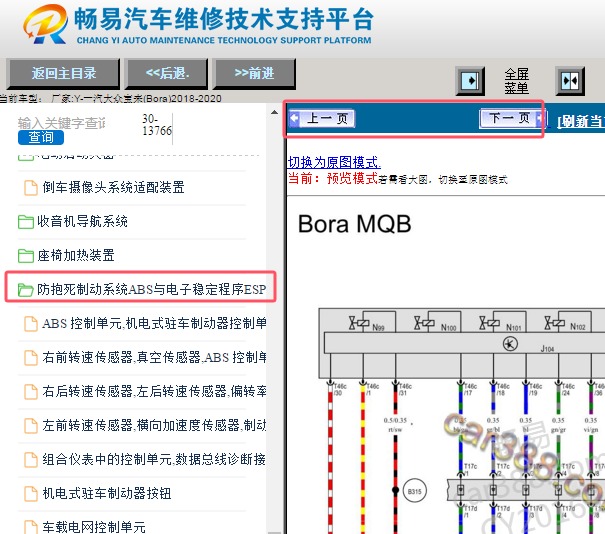The height and width of the screenshot is (534, 605).
Task: Open 组合仪表中的控制单元 document
Action: pos(154,459)
